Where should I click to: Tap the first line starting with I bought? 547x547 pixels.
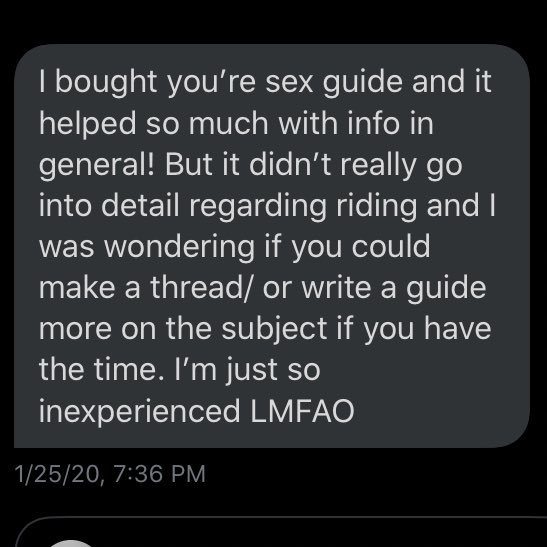(265, 82)
